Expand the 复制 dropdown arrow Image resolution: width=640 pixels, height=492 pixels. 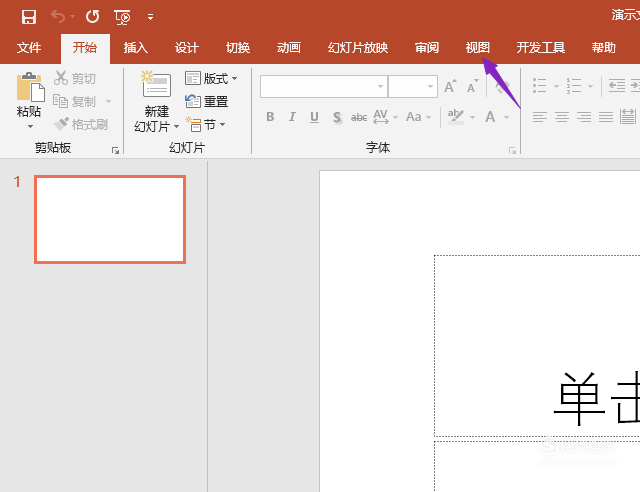[x=108, y=101]
